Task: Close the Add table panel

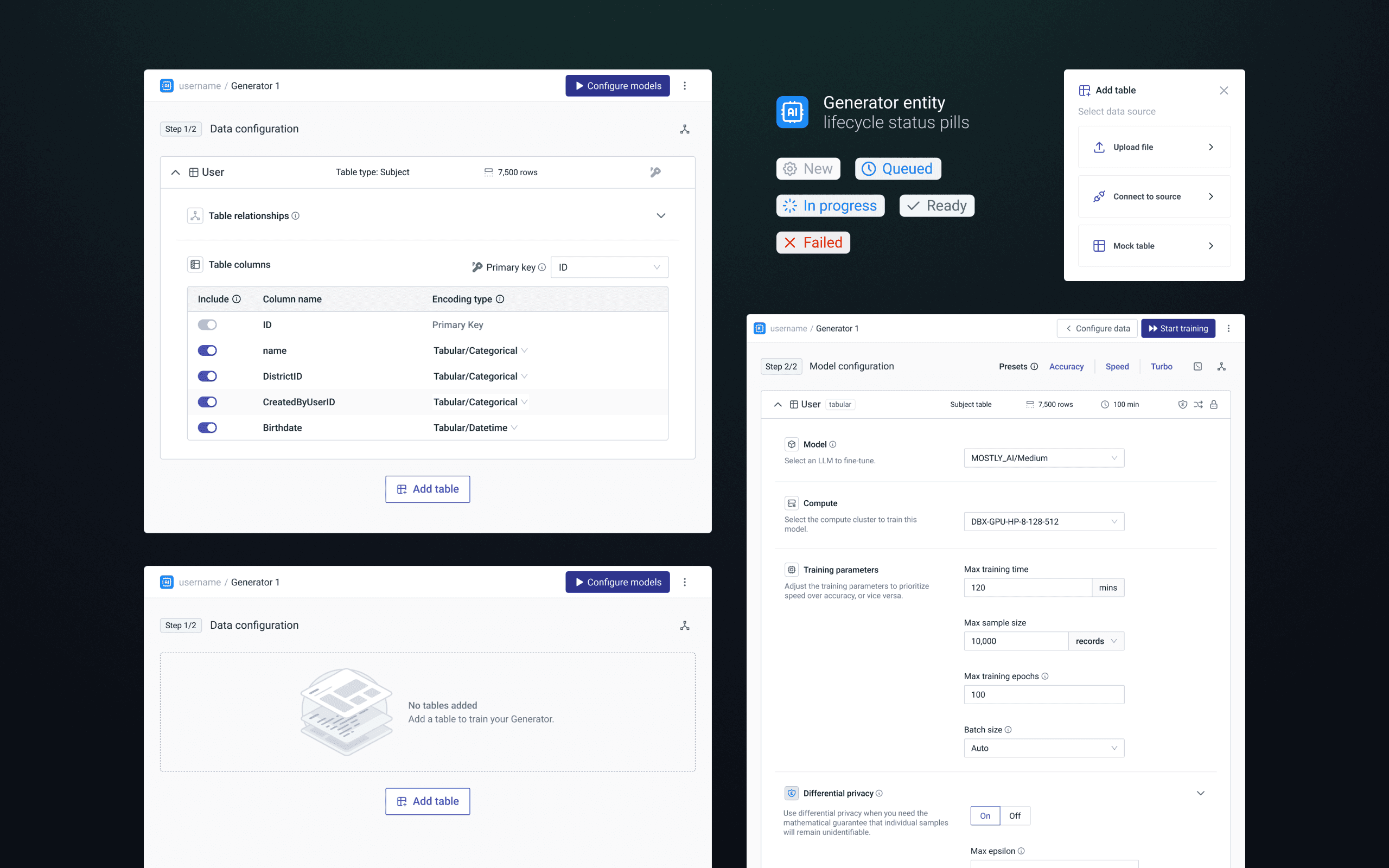Action: click(x=1224, y=91)
